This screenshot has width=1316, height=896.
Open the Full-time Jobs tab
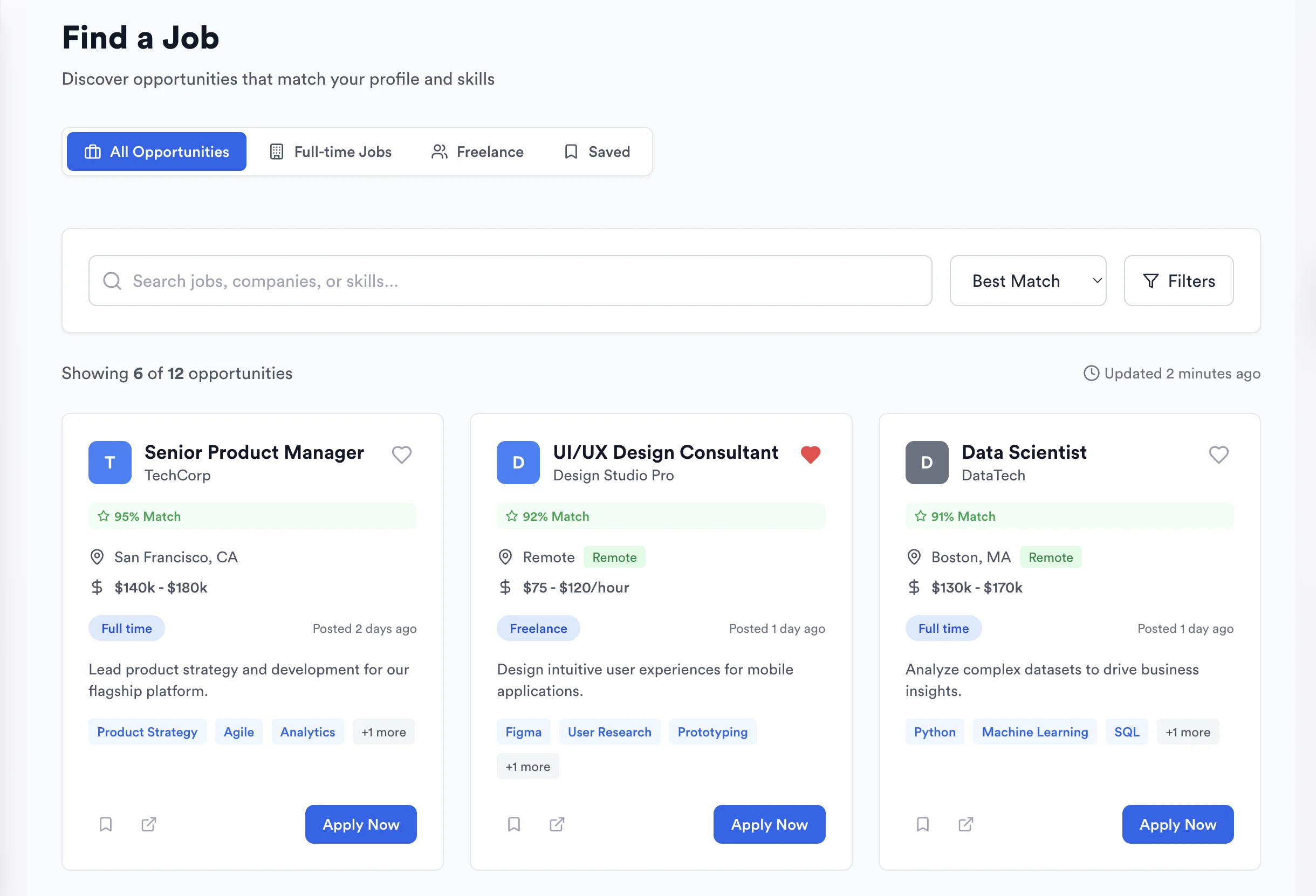pos(331,151)
